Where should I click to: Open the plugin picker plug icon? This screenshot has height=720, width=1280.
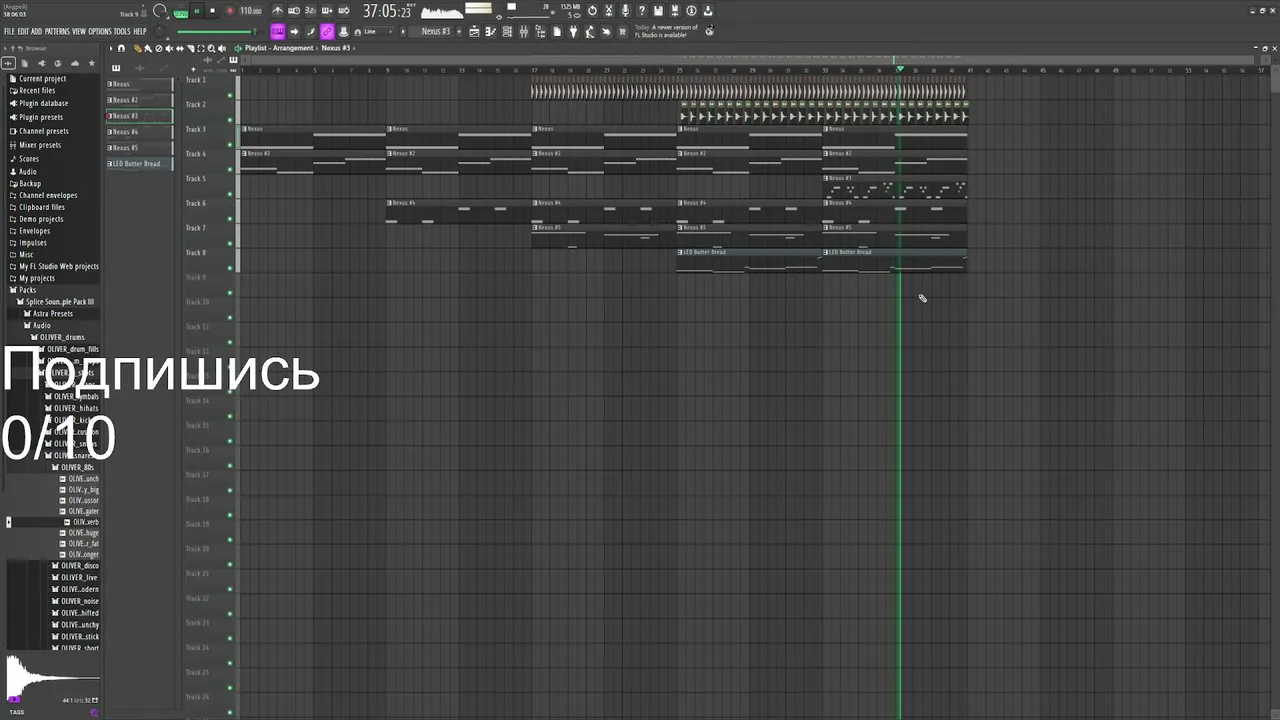point(573,31)
